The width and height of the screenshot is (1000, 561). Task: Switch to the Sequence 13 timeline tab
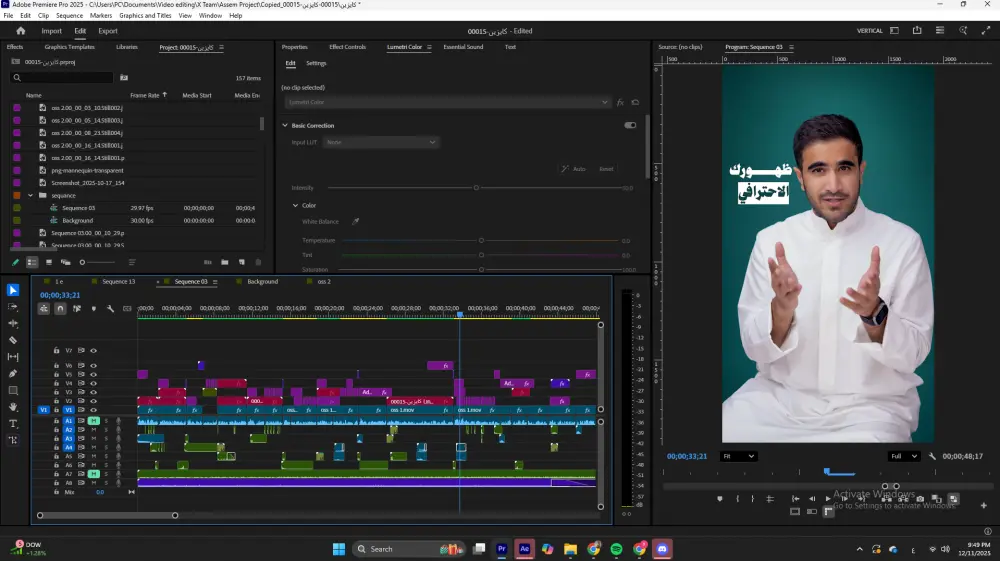pyautogui.click(x=119, y=282)
